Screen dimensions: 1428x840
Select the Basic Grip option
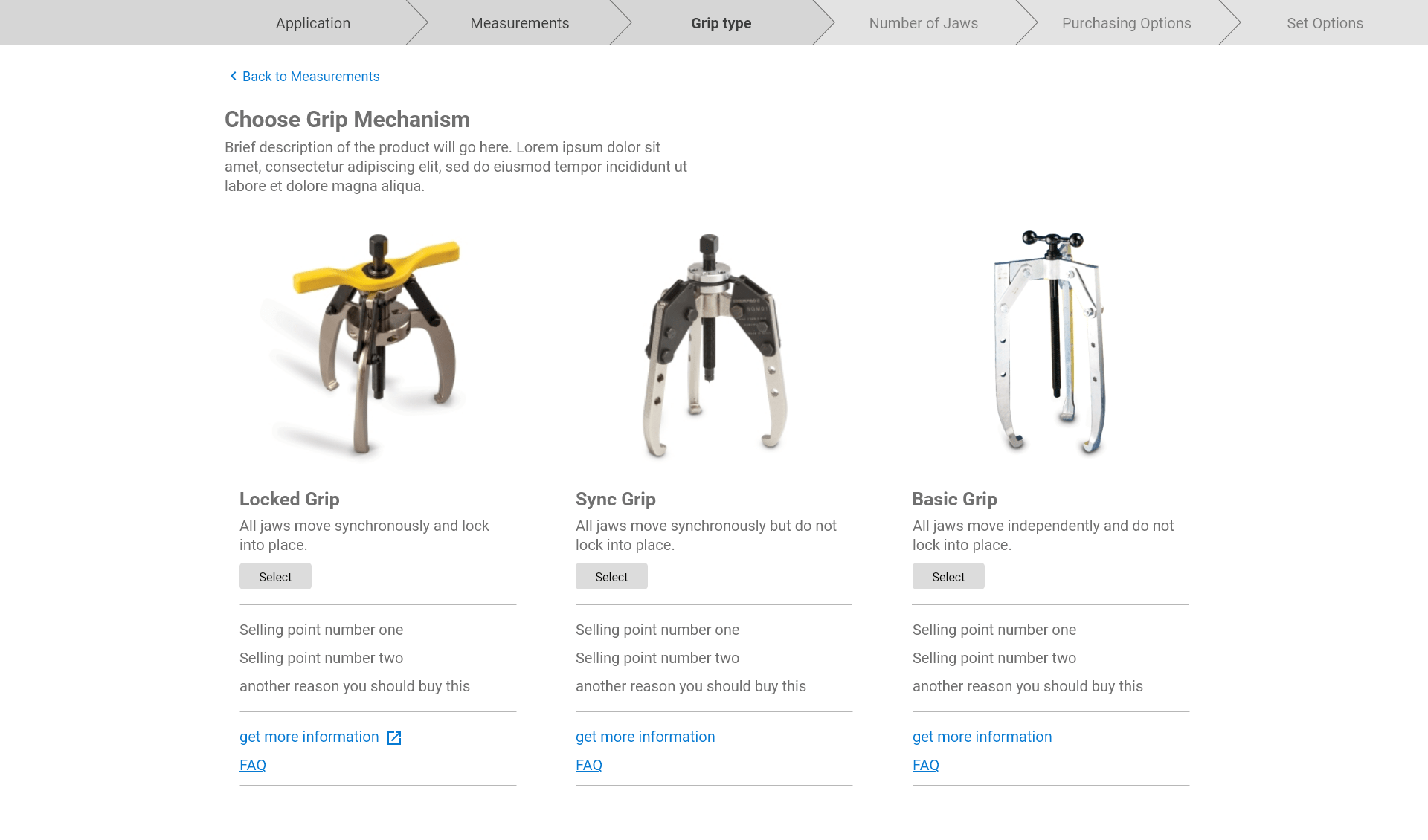[948, 577]
